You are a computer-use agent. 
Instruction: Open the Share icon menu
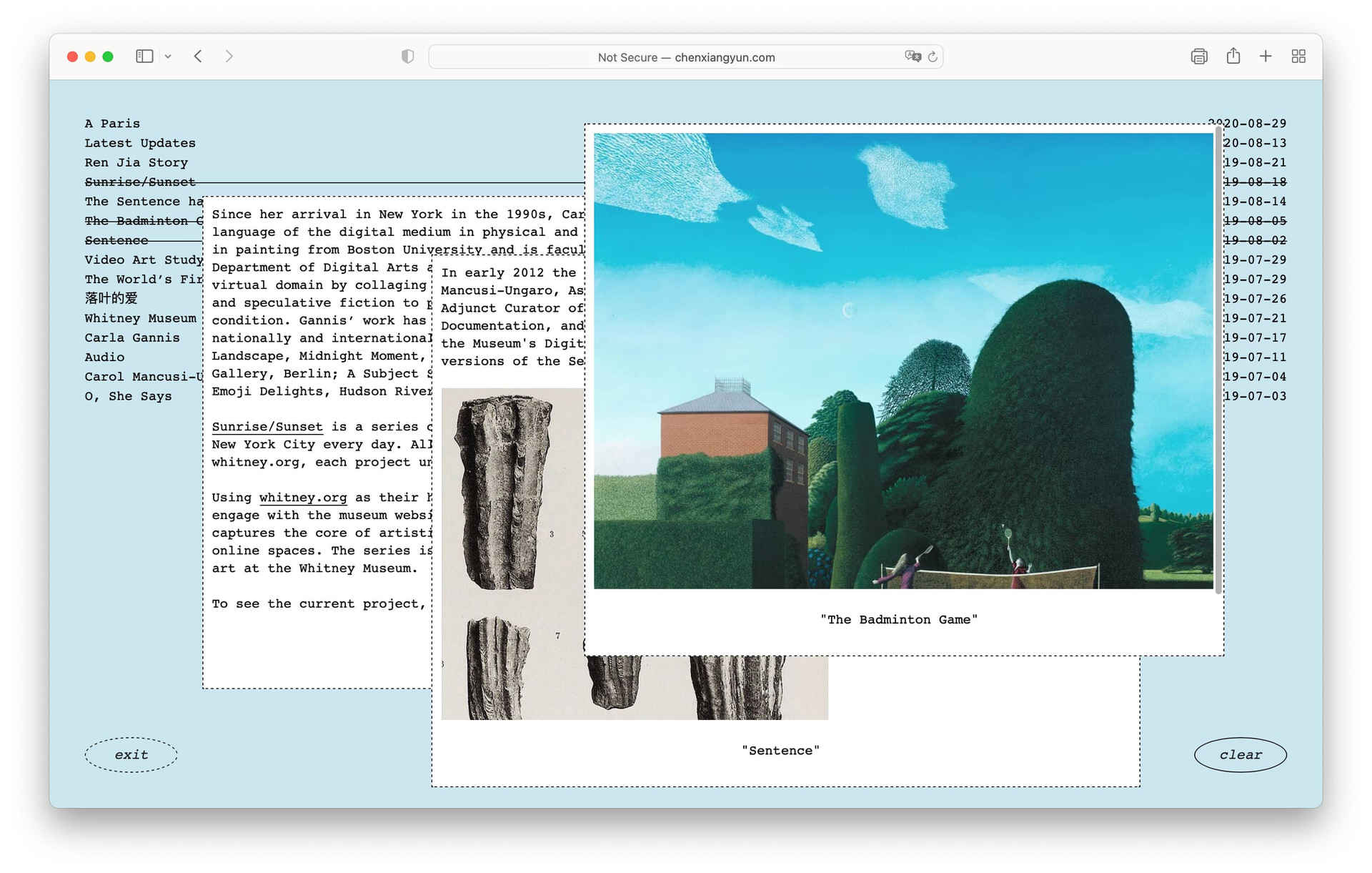tap(1233, 56)
